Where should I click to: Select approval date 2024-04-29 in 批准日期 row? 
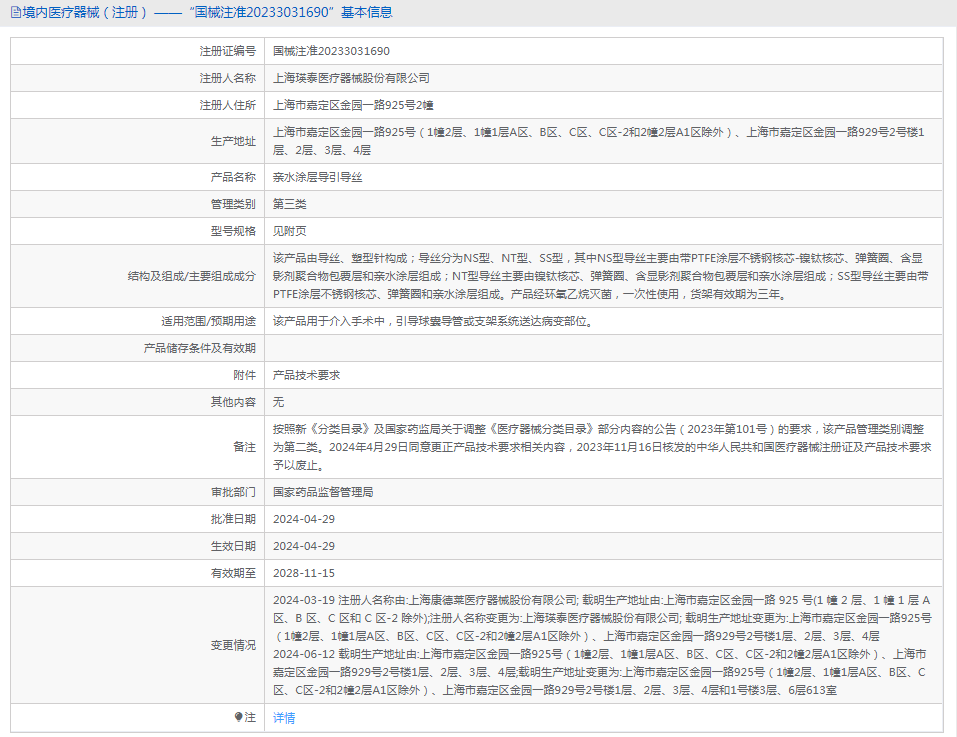(x=304, y=519)
